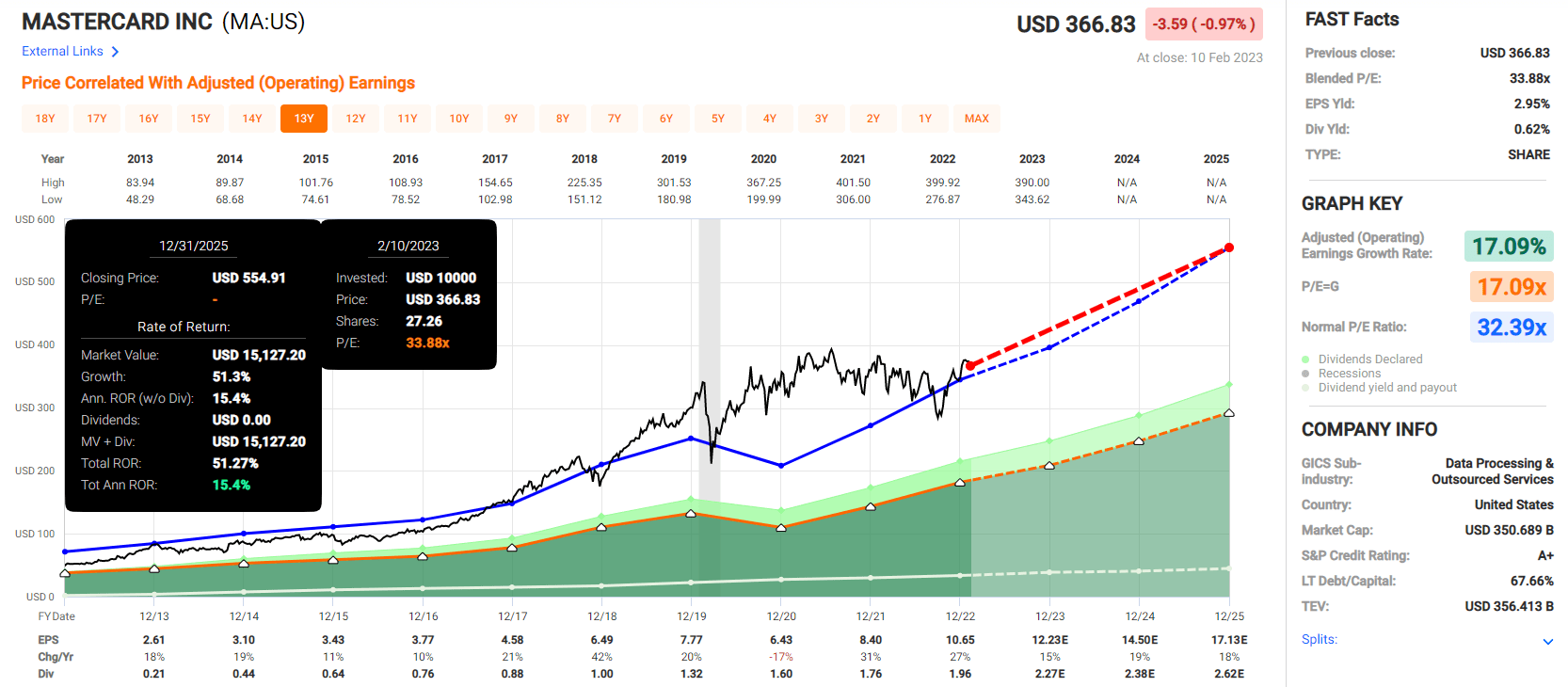The width and height of the screenshot is (1568, 687).
Task: Click the -17% Chg/Yr value
Action: (781, 657)
